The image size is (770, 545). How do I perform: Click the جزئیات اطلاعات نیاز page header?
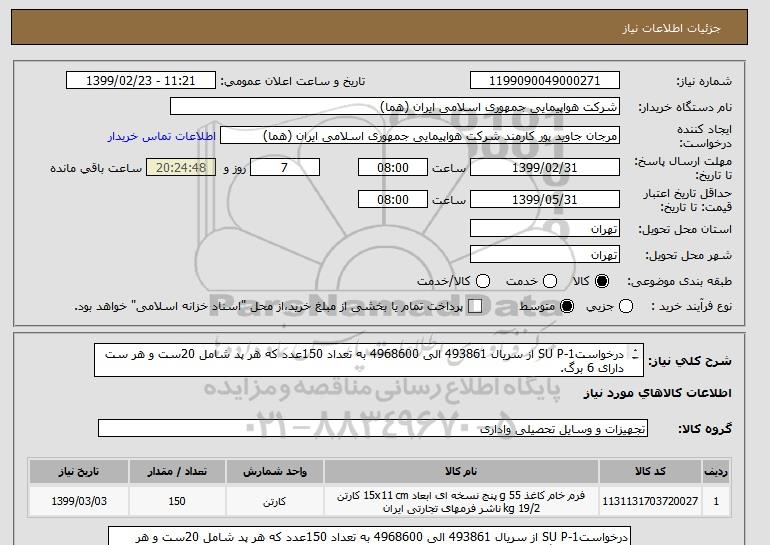(x=671, y=28)
